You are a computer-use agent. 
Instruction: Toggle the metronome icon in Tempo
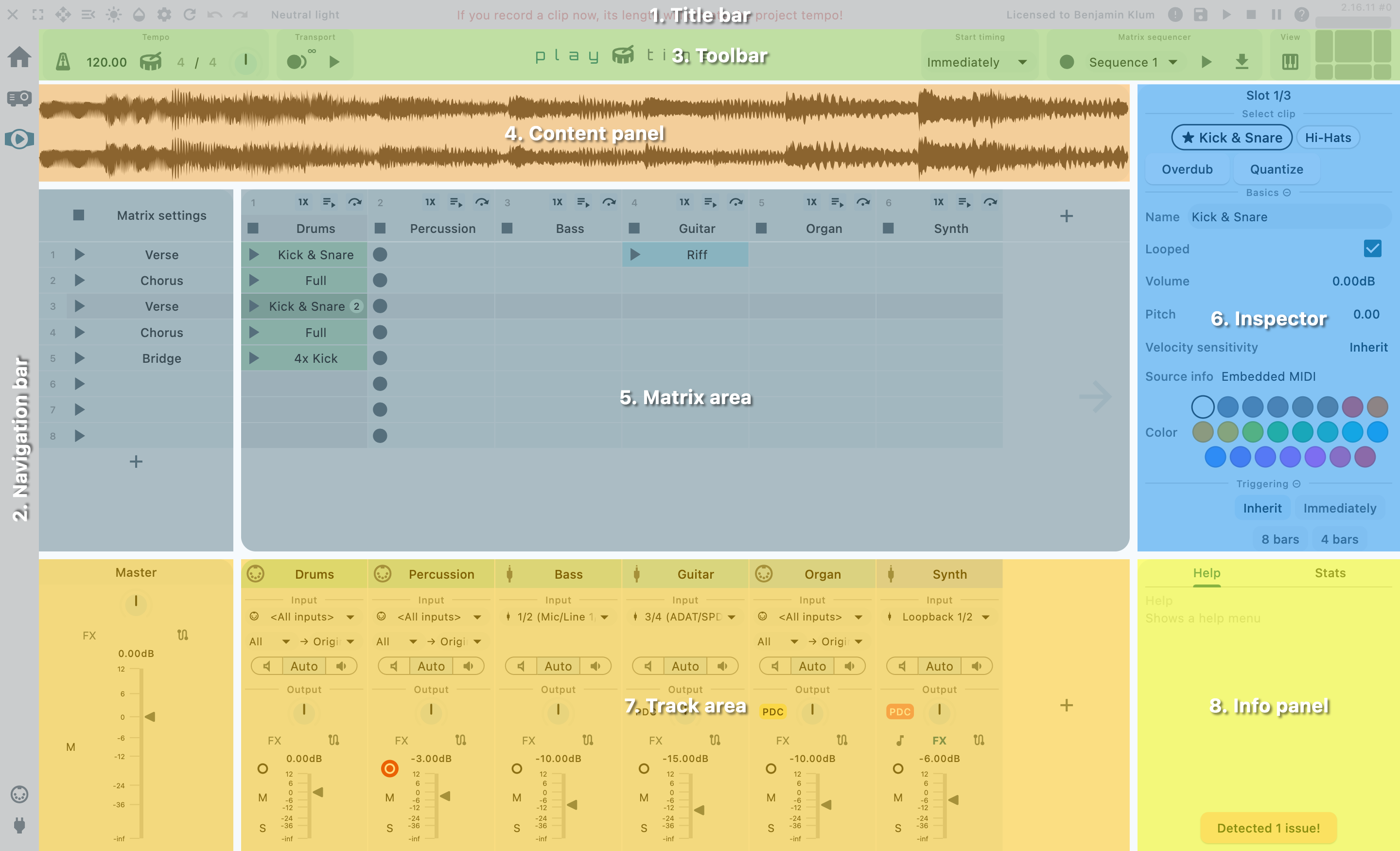[x=63, y=61]
